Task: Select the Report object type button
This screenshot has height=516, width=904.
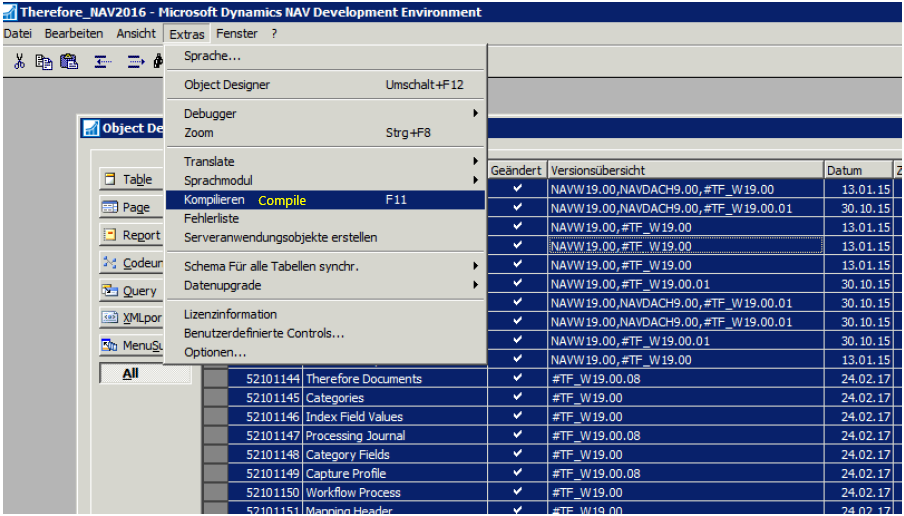Action: 131,236
